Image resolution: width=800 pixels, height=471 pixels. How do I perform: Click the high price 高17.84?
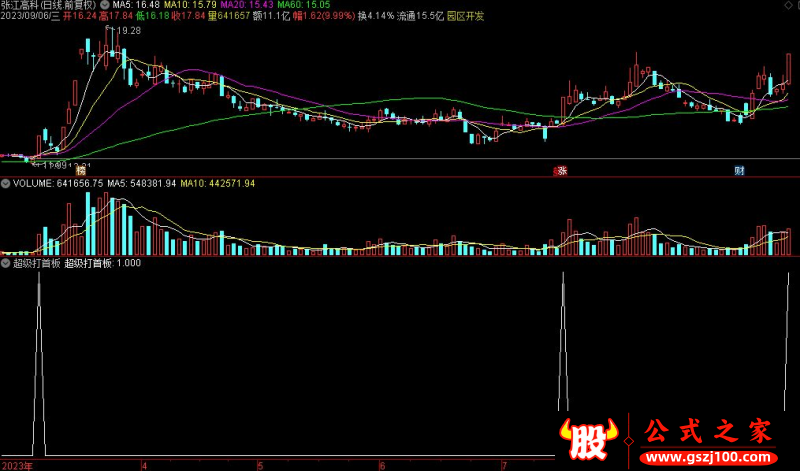[x=116, y=16]
